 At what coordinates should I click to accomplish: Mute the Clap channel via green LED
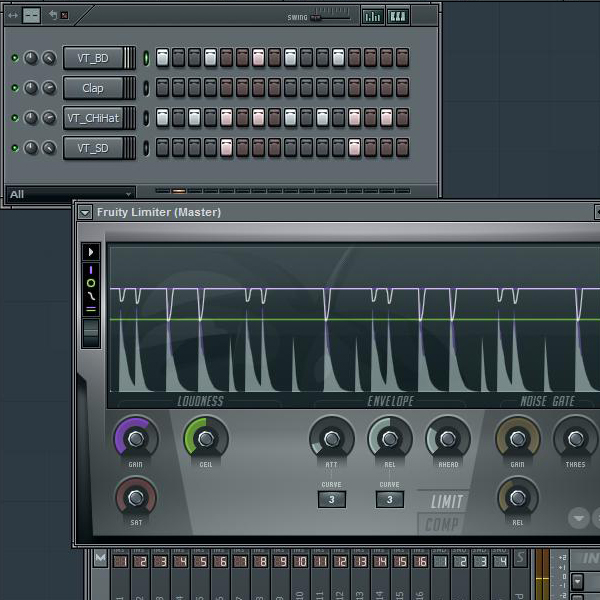[x=15, y=88]
